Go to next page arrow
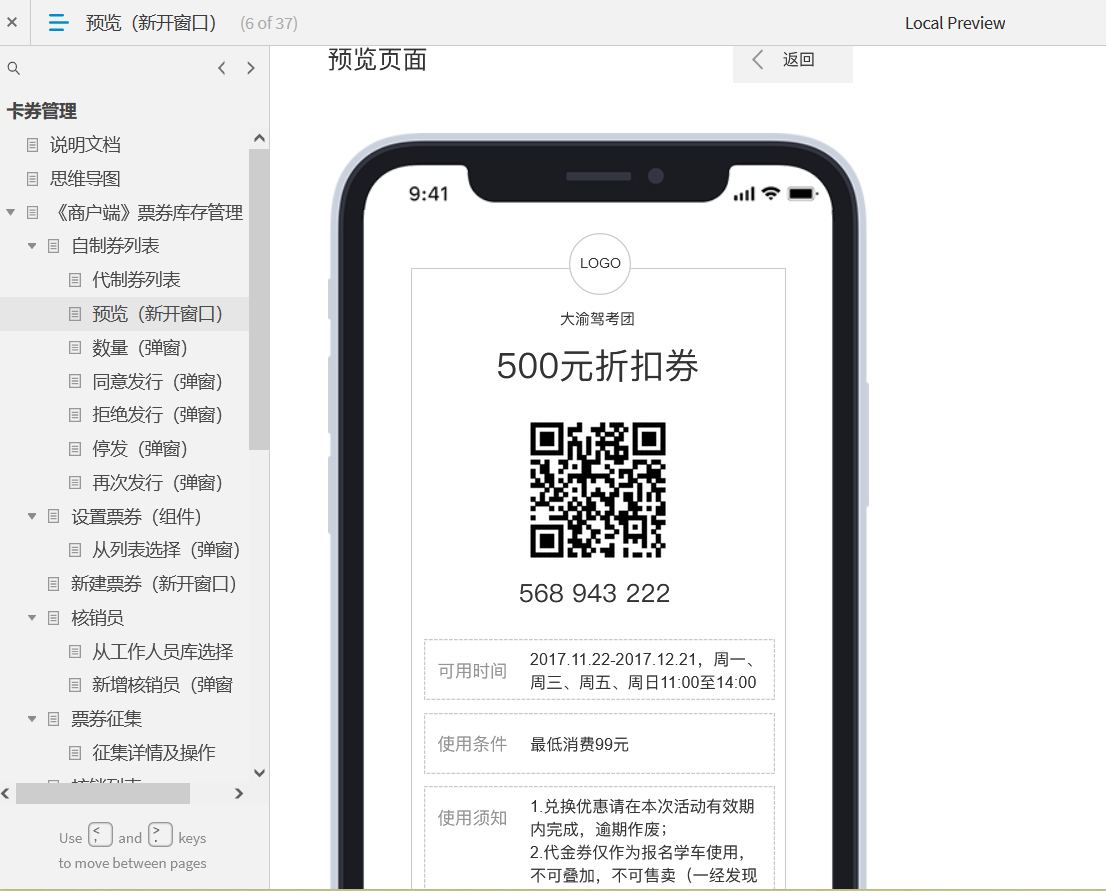 250,68
